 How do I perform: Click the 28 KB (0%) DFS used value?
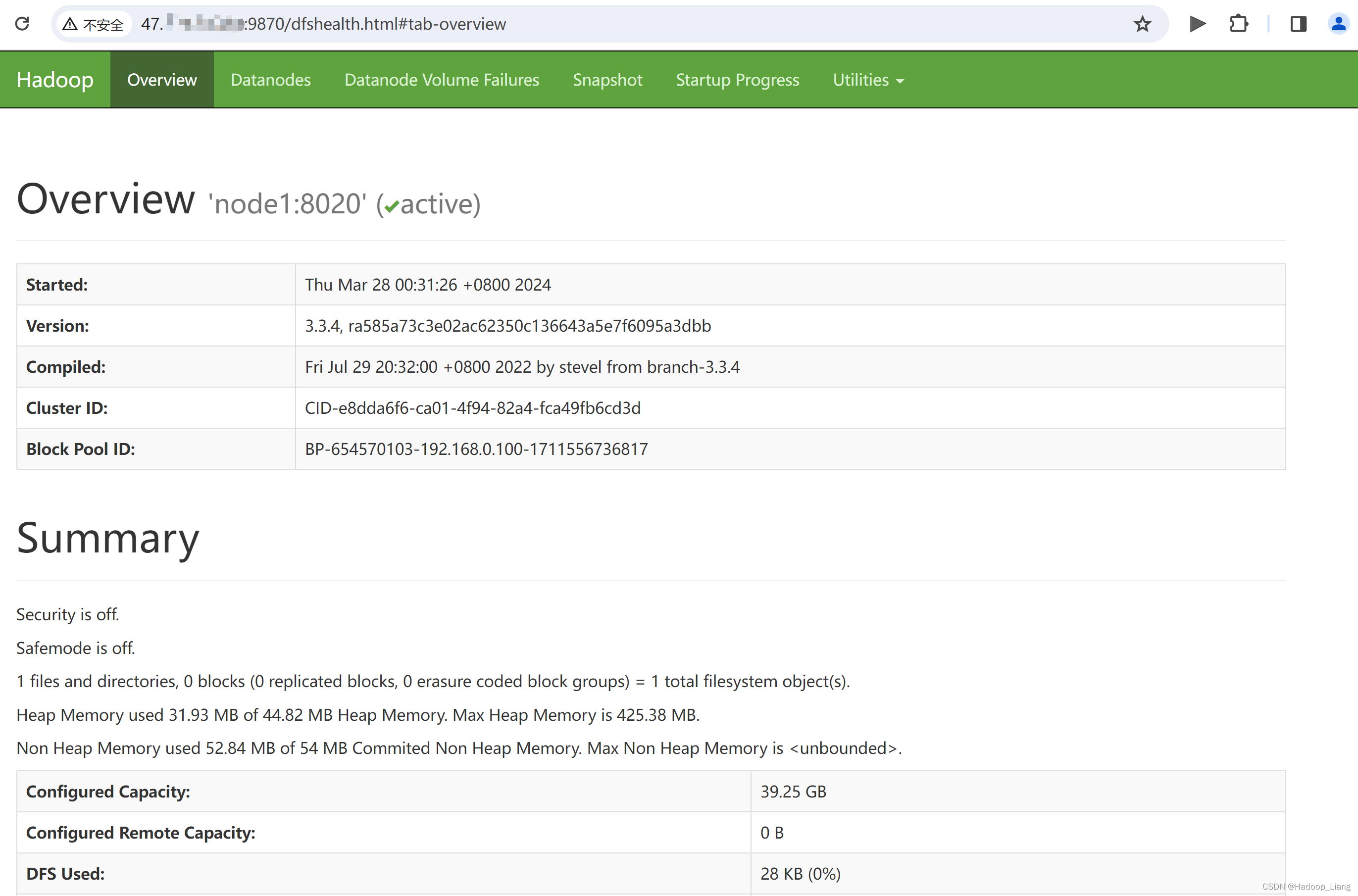[800, 874]
